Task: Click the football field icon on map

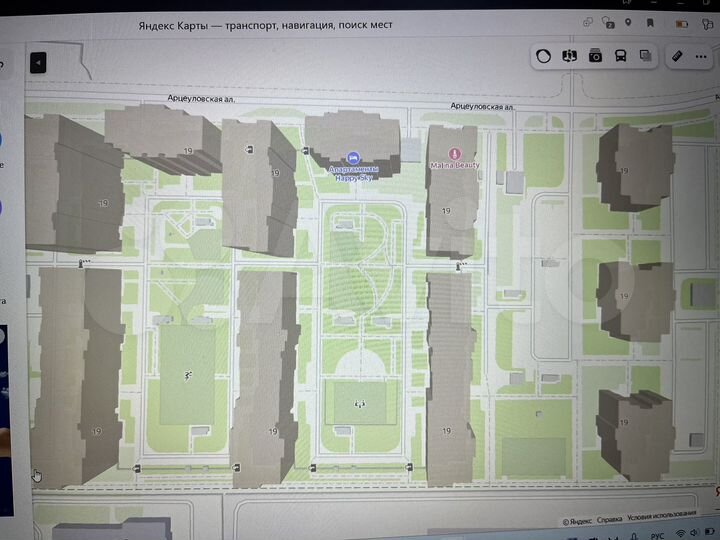Action: tap(360, 403)
